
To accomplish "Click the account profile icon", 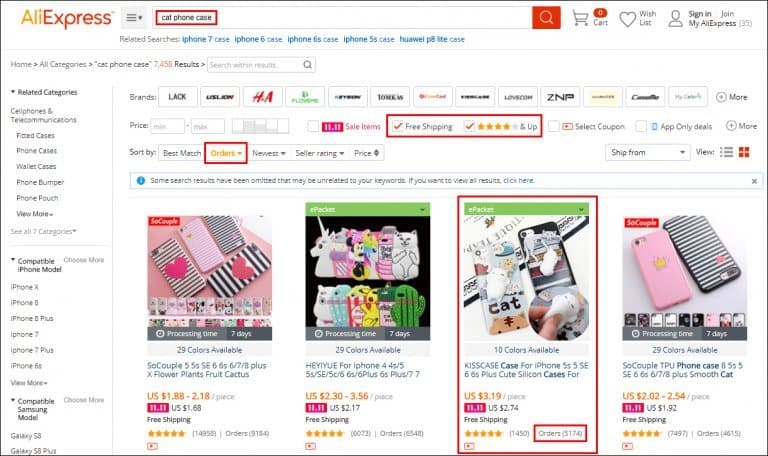I will point(675,19).
